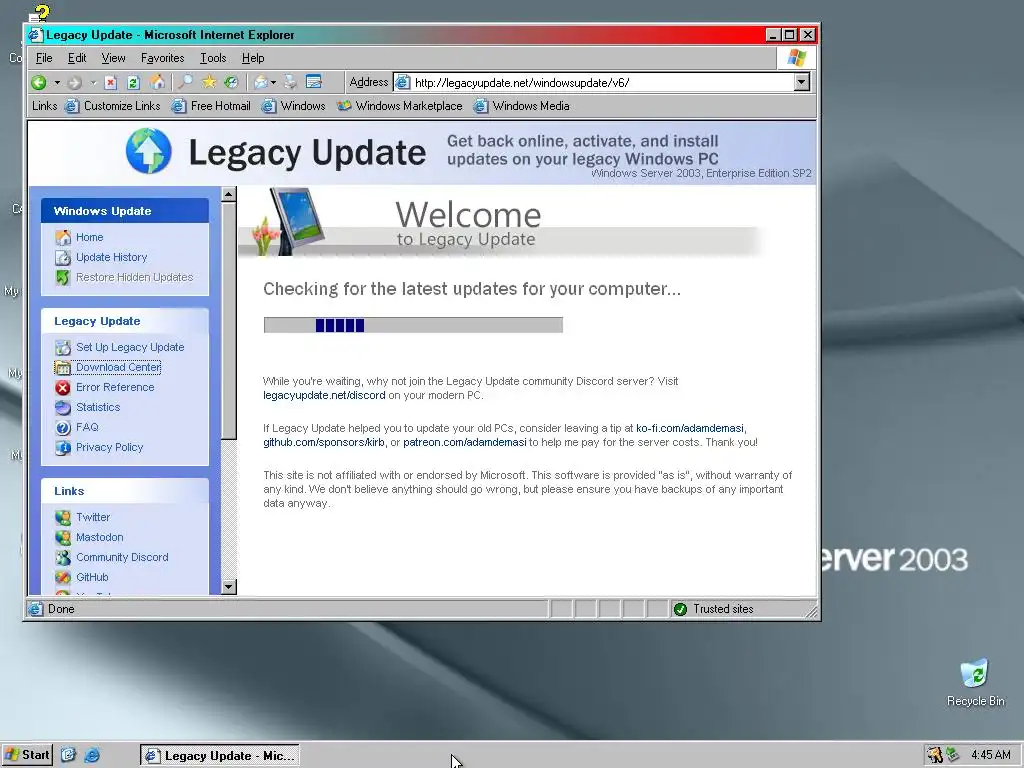Open Windows Media in Links bar
Viewport: 1024px width, 768px height.
point(521,106)
